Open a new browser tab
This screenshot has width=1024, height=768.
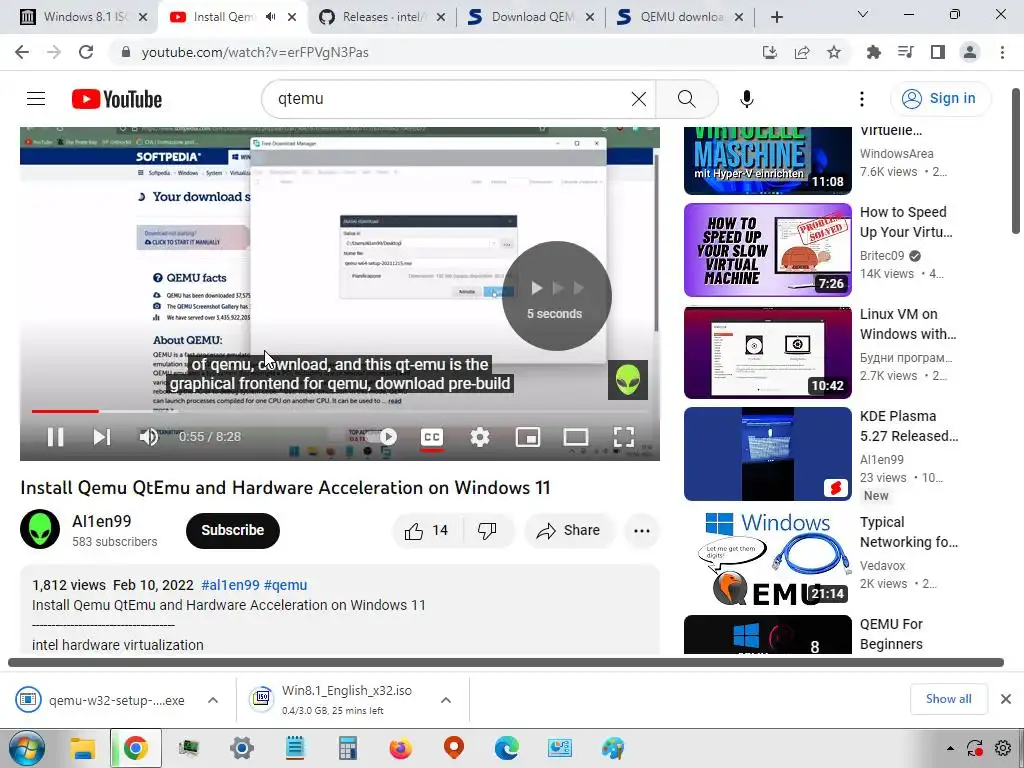pos(776,17)
